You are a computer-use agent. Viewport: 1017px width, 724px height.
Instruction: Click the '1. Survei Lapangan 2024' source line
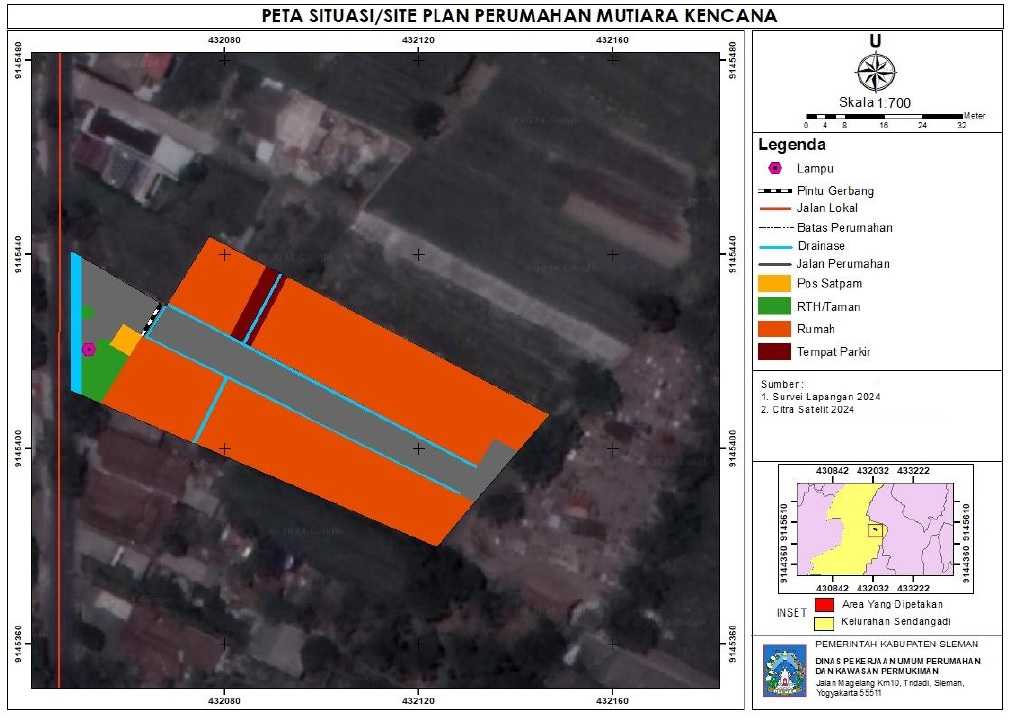(820, 397)
